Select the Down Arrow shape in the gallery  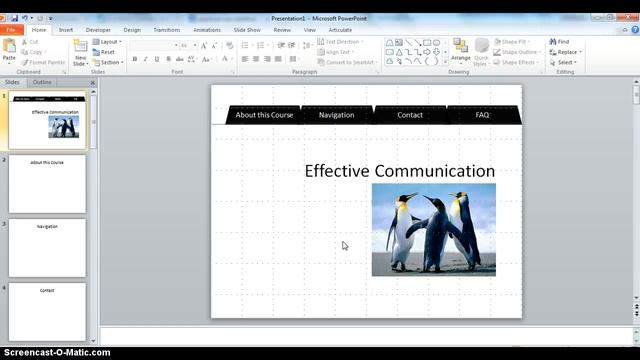436,52
